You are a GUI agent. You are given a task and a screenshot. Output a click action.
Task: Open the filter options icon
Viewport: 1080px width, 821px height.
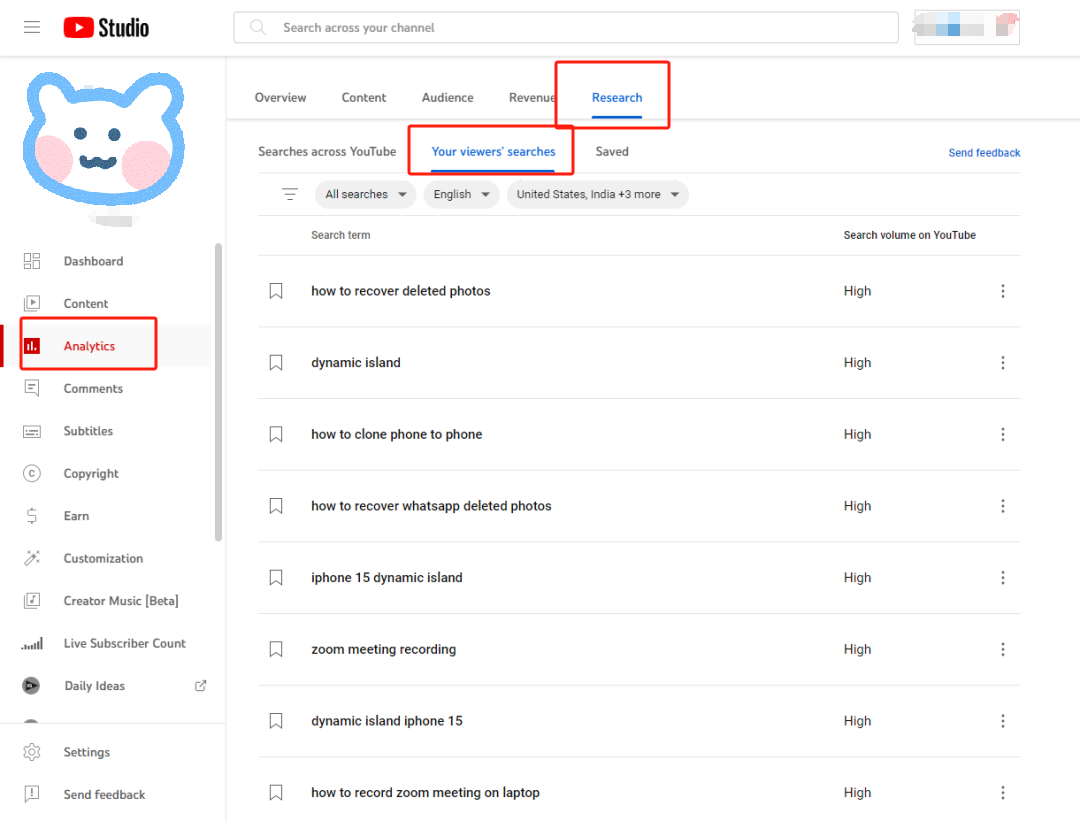[289, 194]
